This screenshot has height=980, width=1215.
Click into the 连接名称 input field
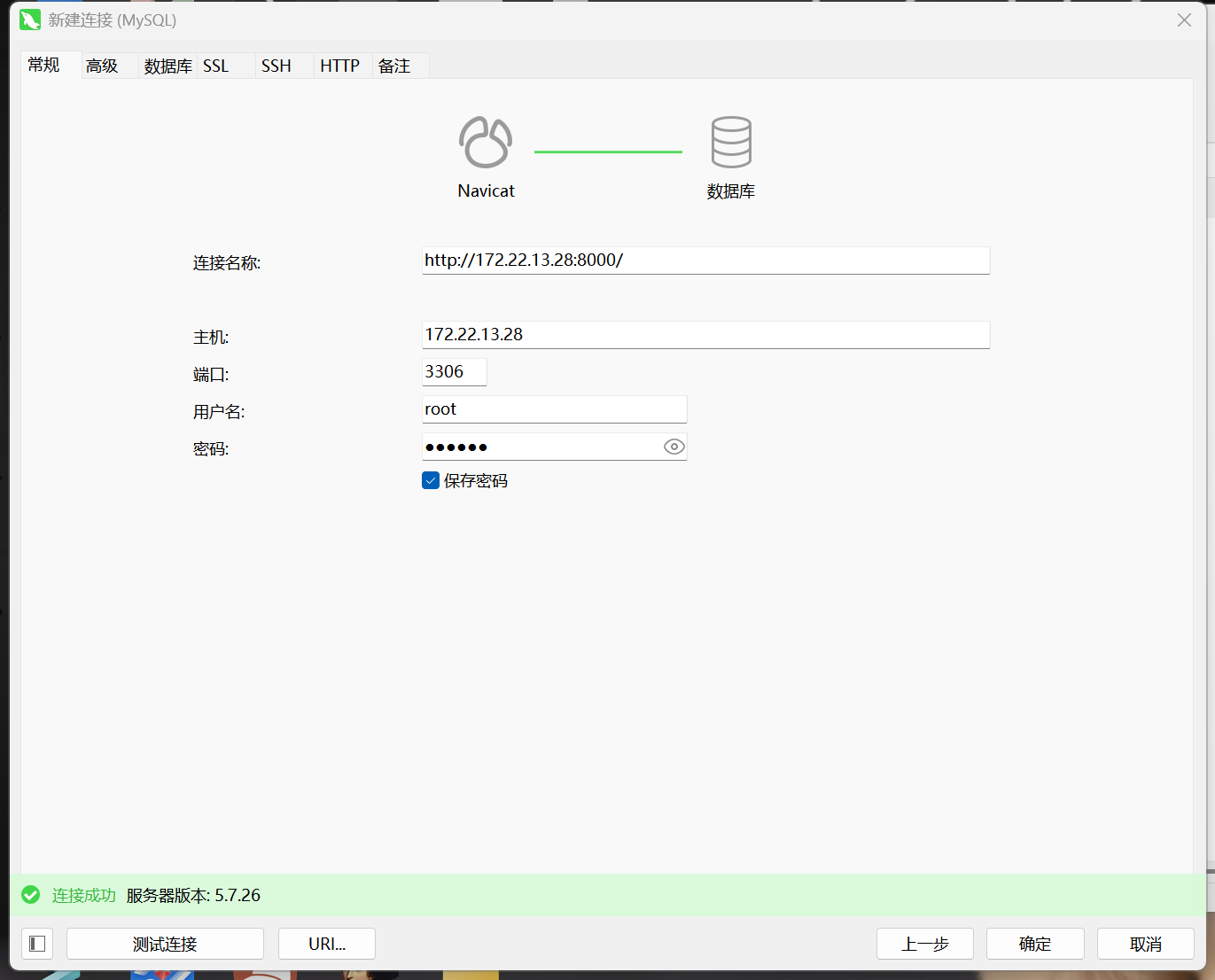(x=705, y=261)
